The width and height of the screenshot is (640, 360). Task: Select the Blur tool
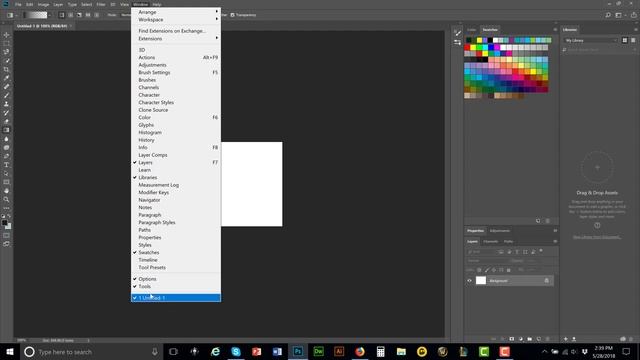point(6,139)
